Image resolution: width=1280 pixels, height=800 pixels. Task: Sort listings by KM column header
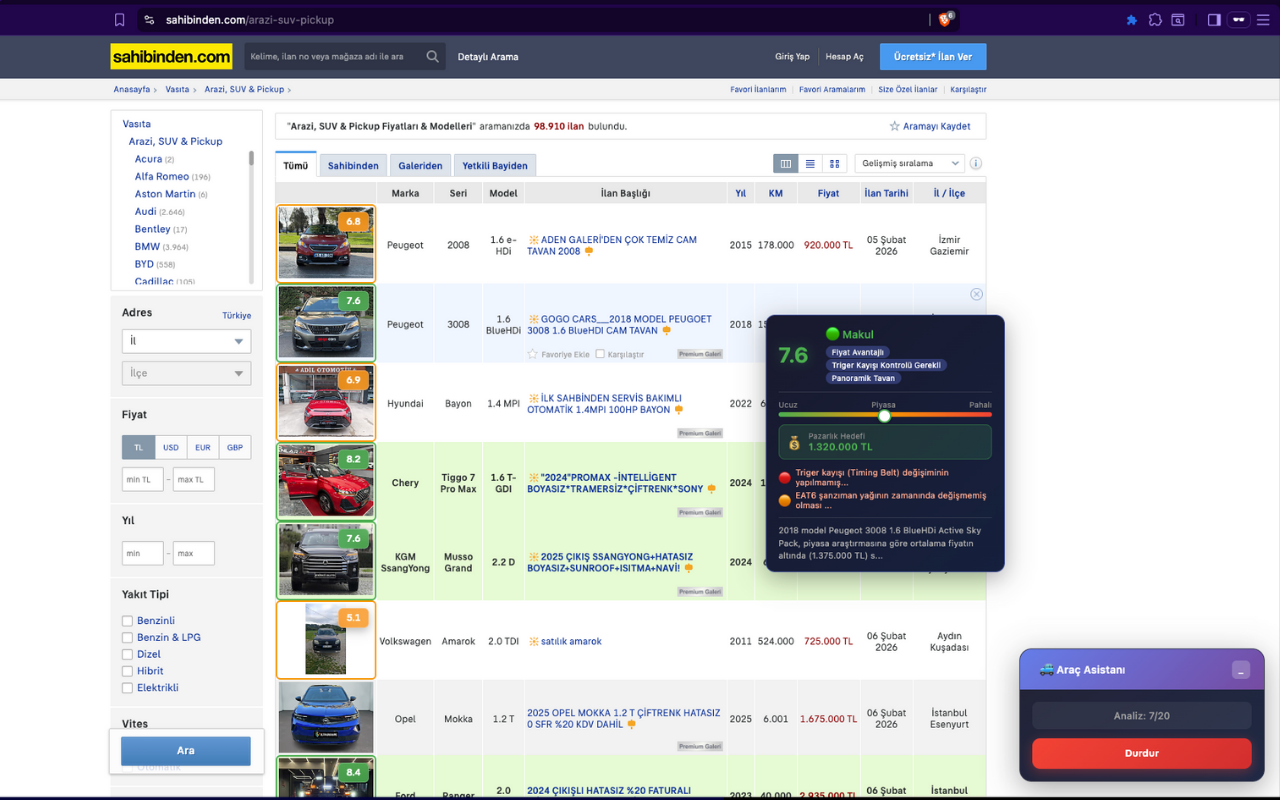tap(776, 193)
